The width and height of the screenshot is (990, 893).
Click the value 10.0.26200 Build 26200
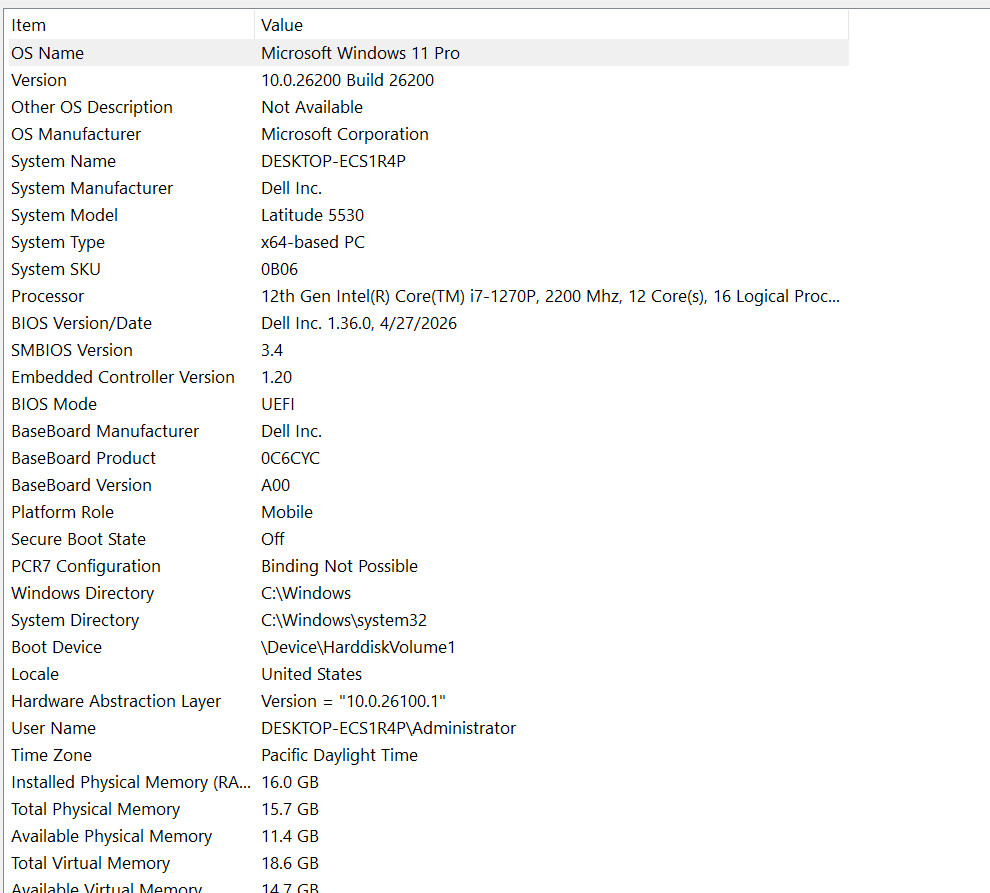coord(347,80)
